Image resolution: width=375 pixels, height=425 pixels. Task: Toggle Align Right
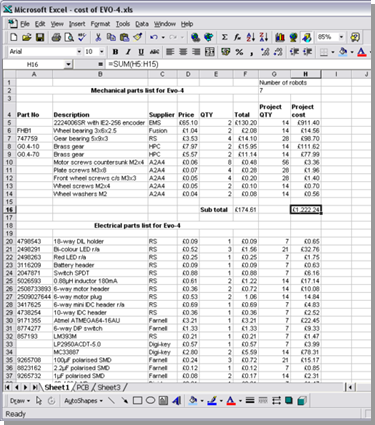click(196, 52)
